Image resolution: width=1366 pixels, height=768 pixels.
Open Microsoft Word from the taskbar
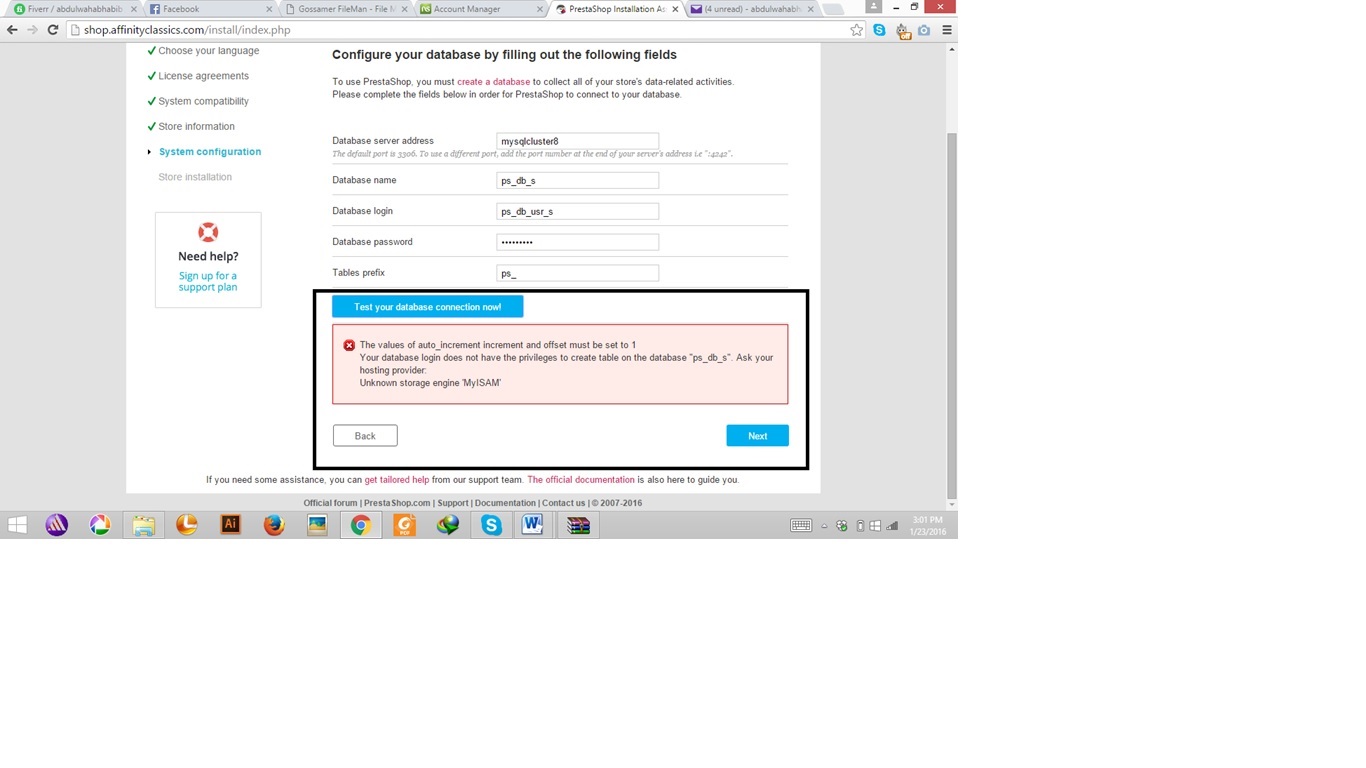(533, 525)
